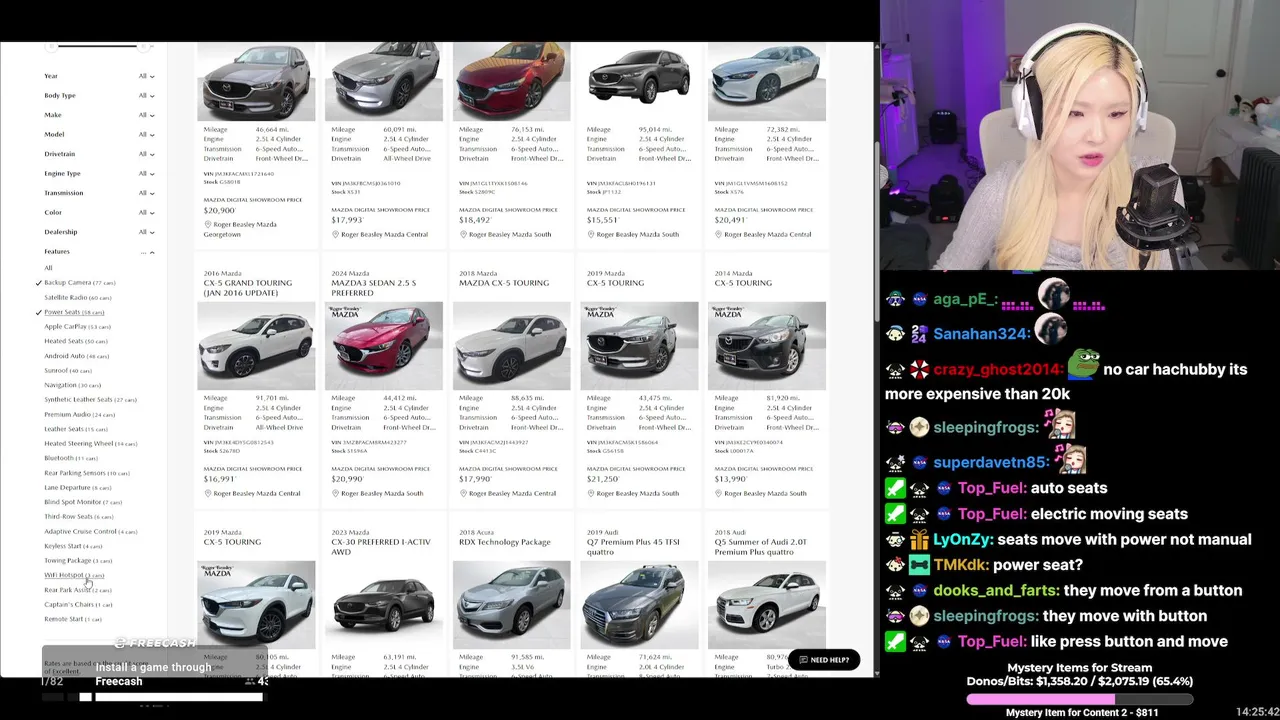Viewport: 1280px width, 720px height.
Task: Enable the Sunroof feature filter
Action: pos(68,370)
